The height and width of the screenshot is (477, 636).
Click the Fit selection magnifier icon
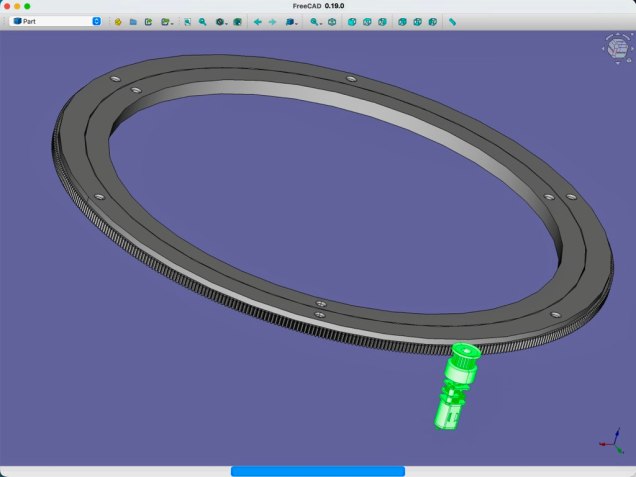(x=202, y=21)
